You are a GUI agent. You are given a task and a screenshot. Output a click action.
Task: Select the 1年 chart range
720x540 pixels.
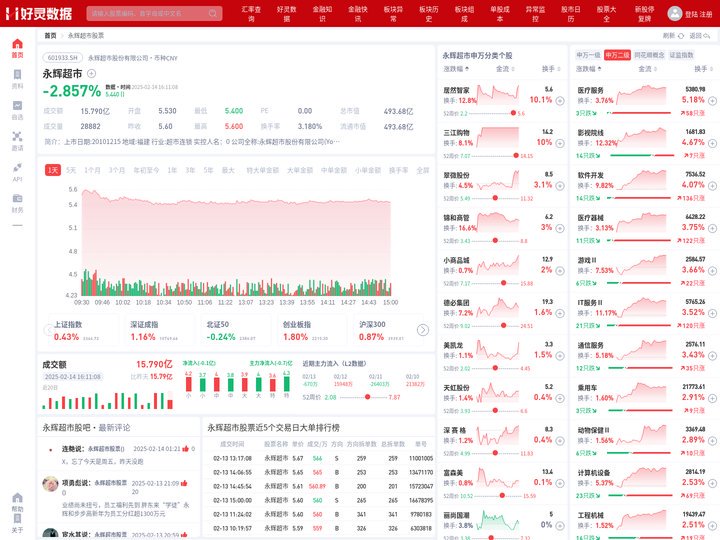coord(172,170)
